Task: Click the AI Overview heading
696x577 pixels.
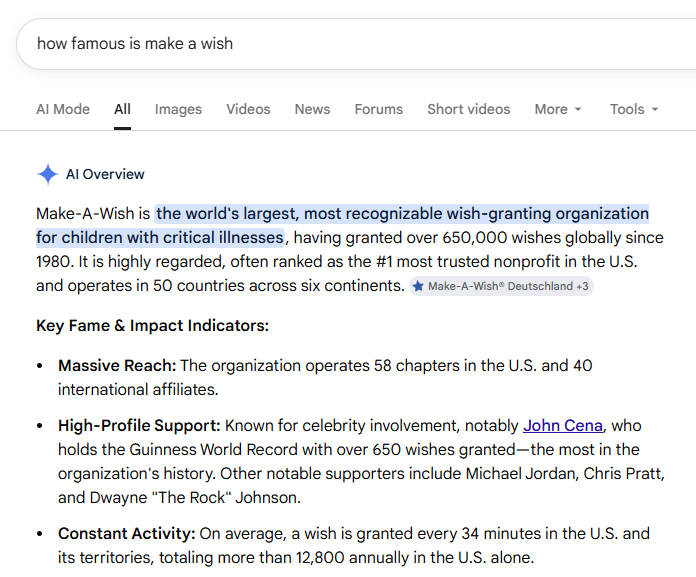Action: point(105,174)
